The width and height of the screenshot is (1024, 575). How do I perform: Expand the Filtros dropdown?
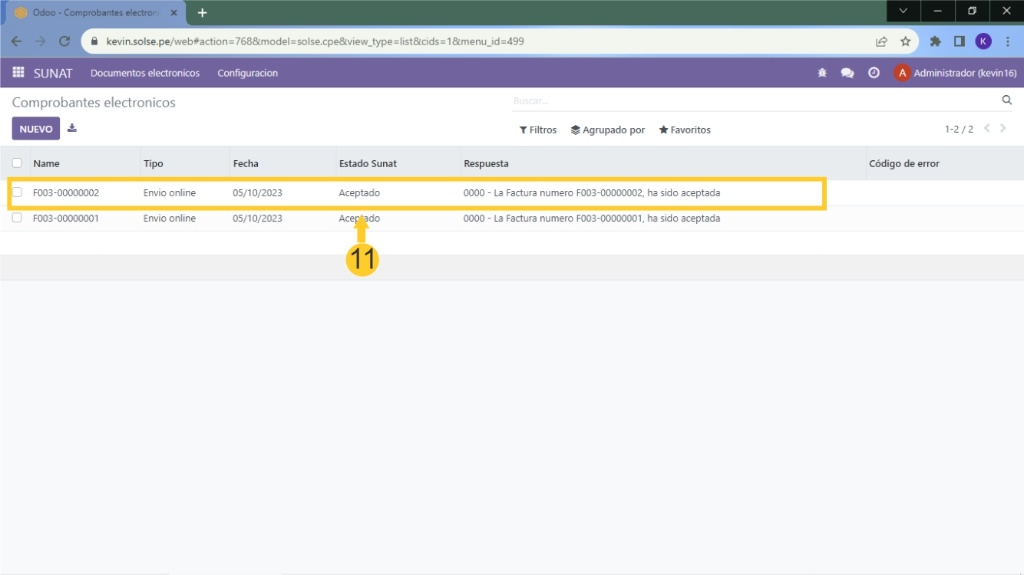click(538, 130)
